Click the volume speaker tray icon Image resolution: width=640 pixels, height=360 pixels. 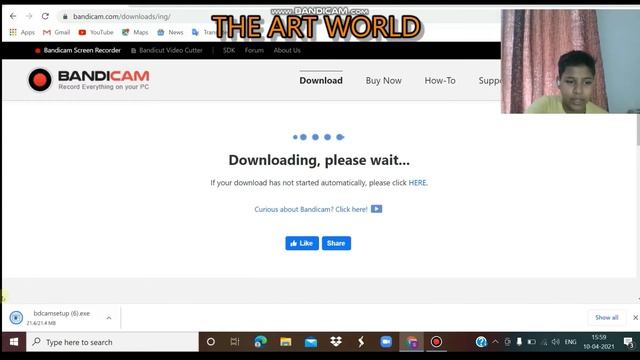point(556,342)
